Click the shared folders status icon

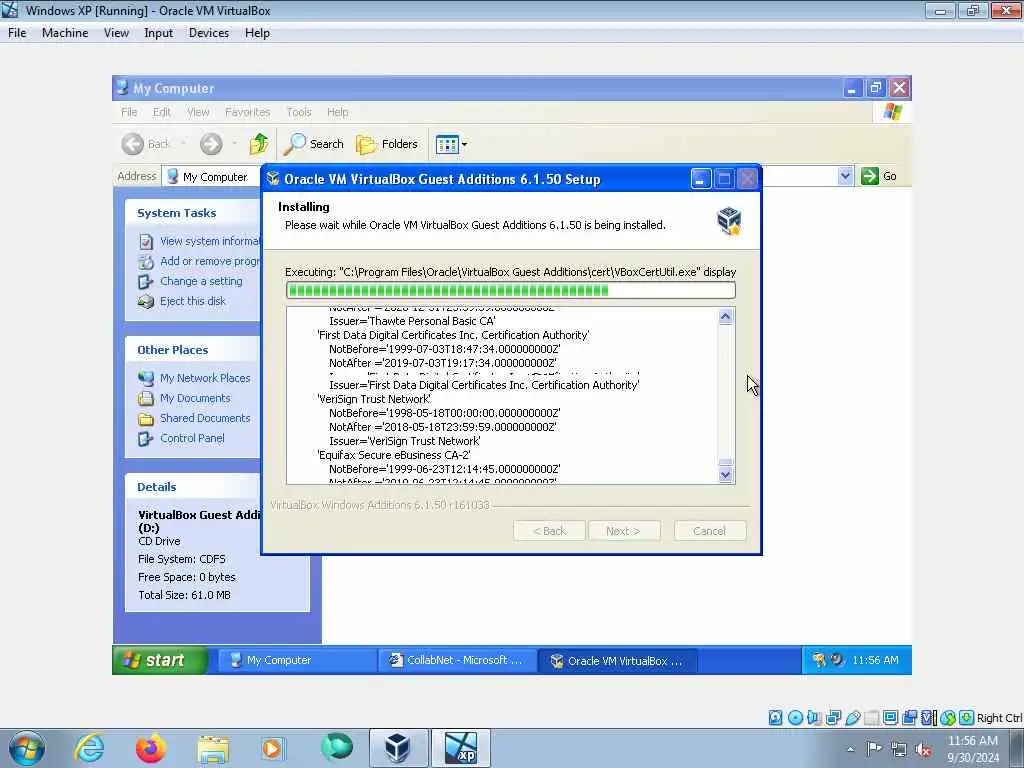click(871, 718)
